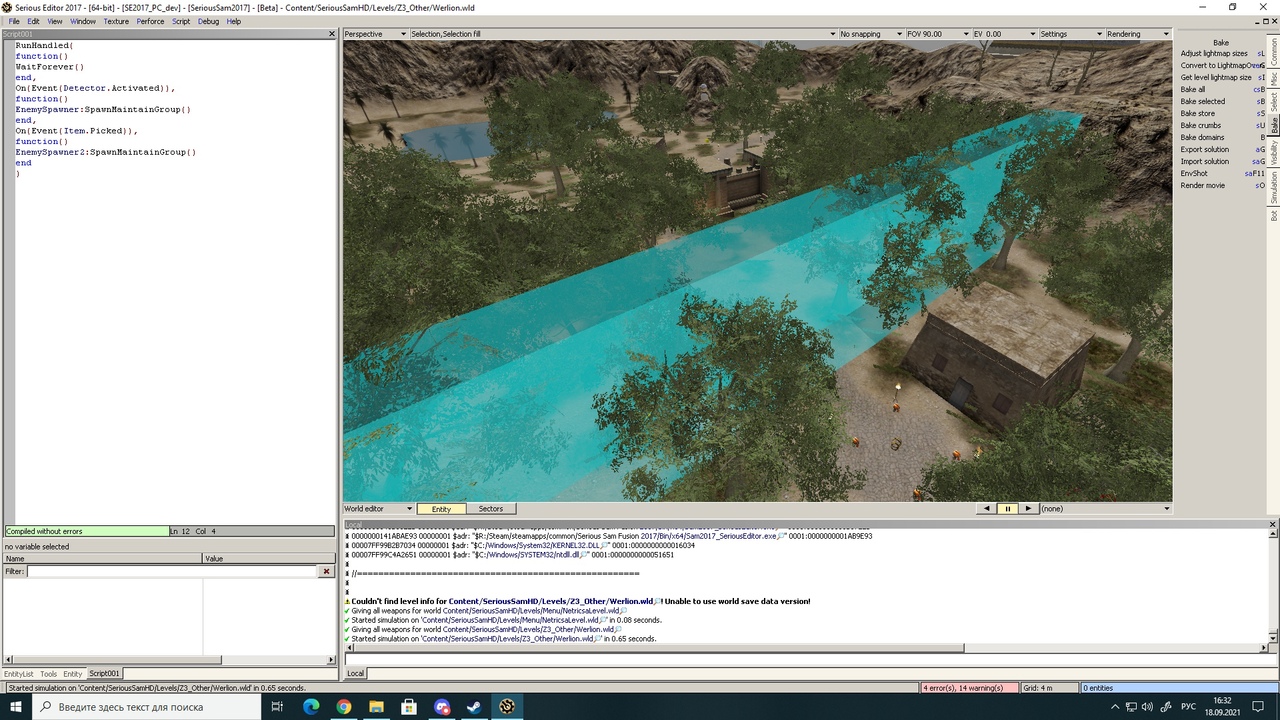Image resolution: width=1280 pixels, height=720 pixels.
Task: Run Bake store
Action: click(1222, 114)
